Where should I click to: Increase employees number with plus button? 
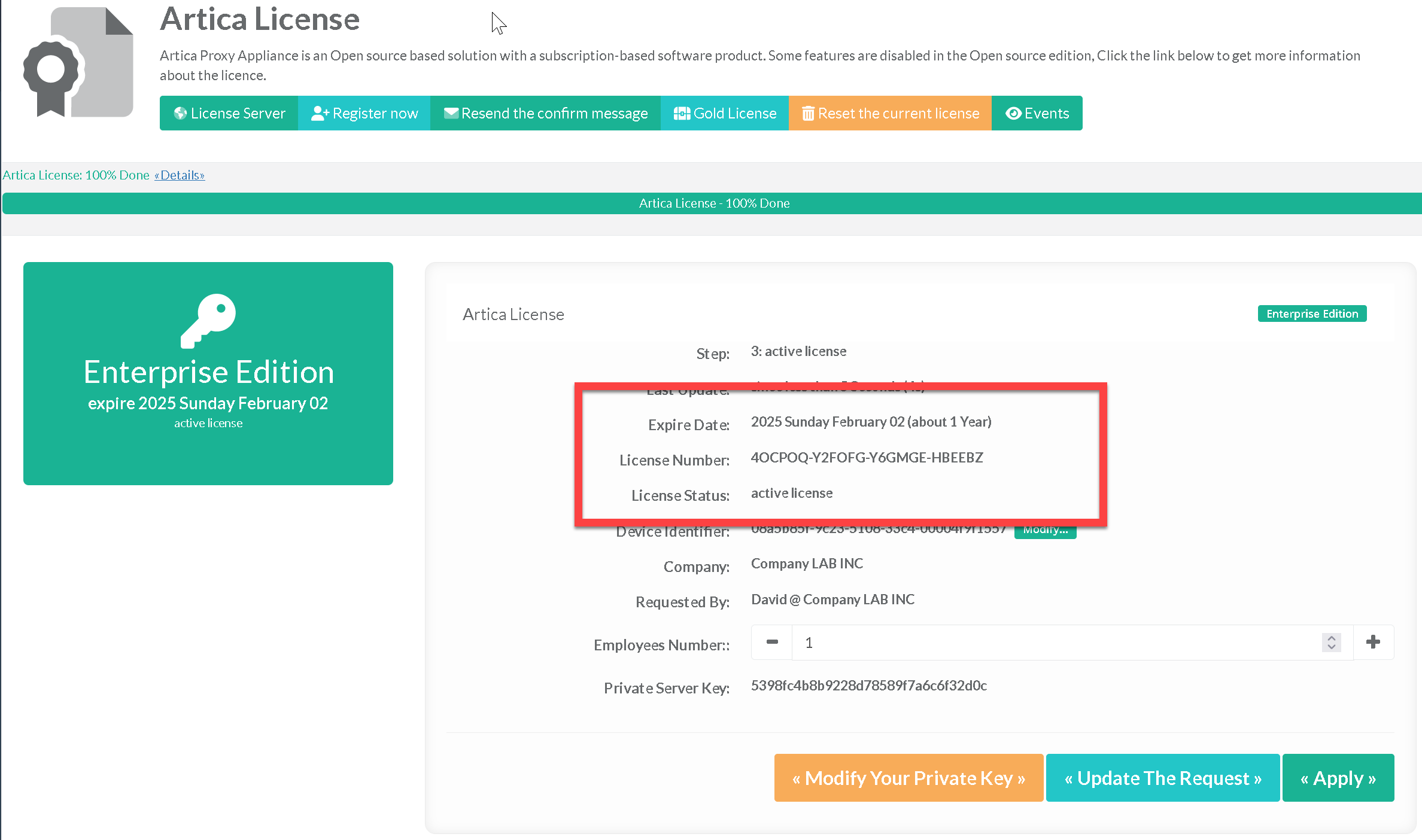1374,642
